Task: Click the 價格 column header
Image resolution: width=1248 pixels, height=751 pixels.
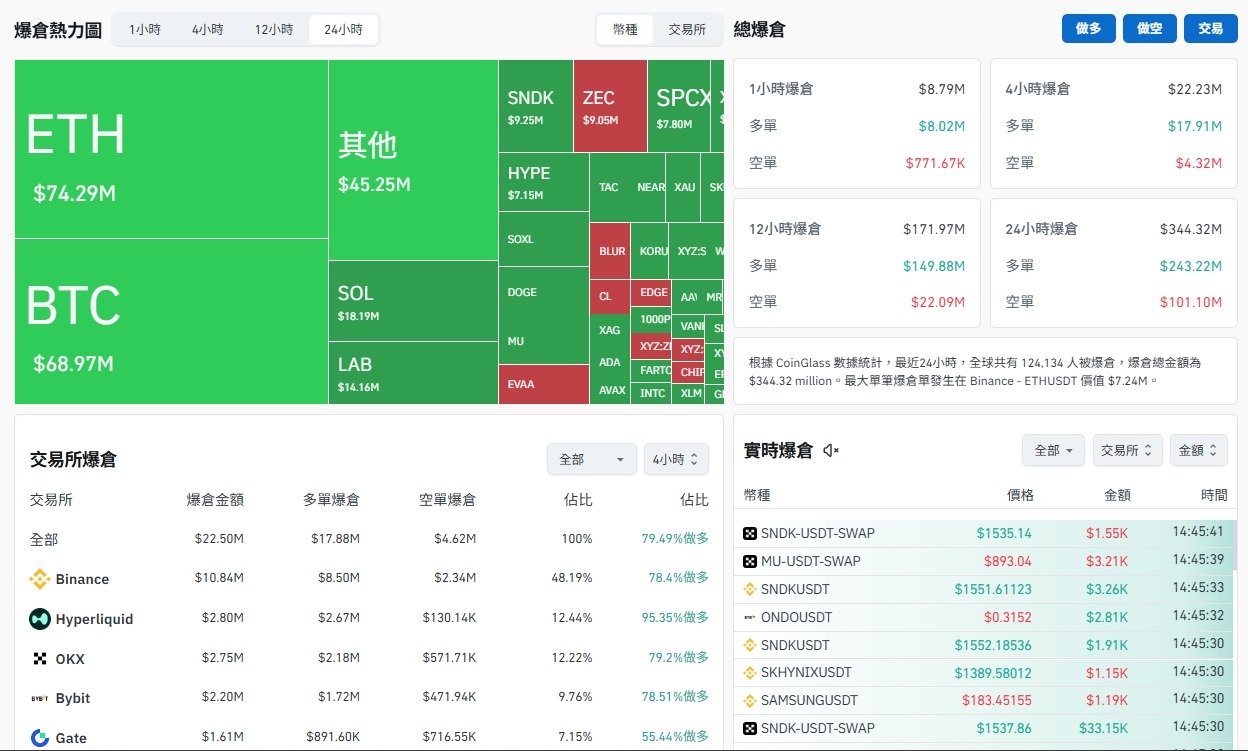Action: [x=1020, y=495]
